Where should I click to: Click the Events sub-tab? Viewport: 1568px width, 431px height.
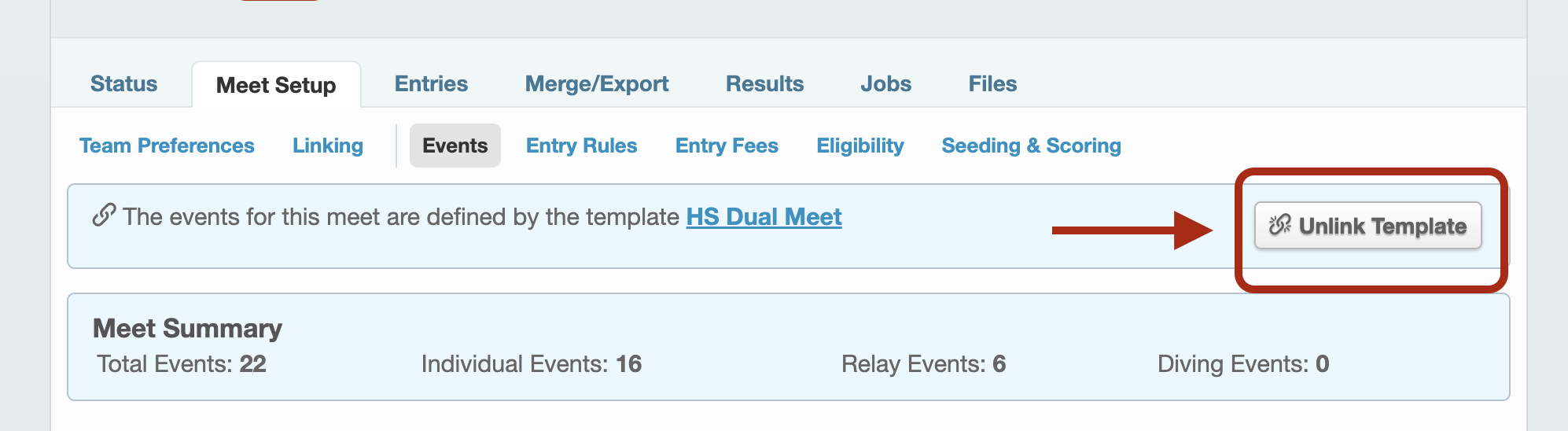[455, 146]
